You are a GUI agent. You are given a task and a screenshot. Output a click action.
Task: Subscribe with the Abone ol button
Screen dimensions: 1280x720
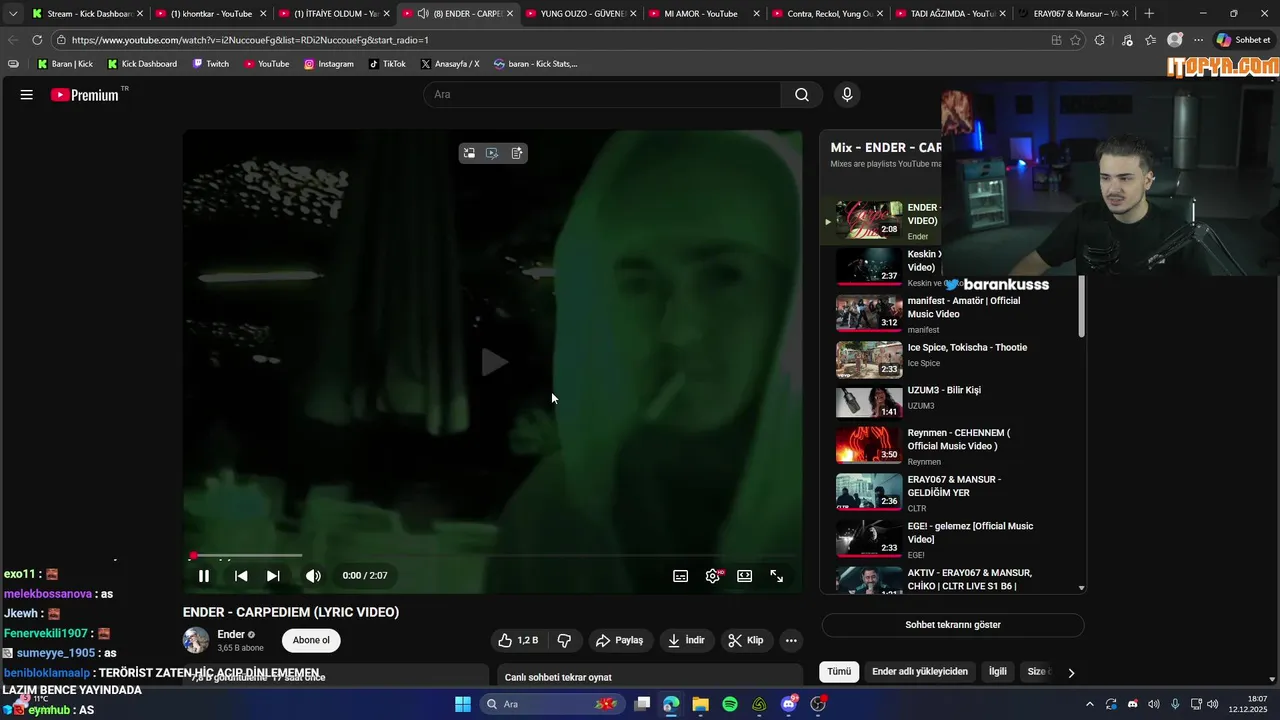pyautogui.click(x=311, y=641)
